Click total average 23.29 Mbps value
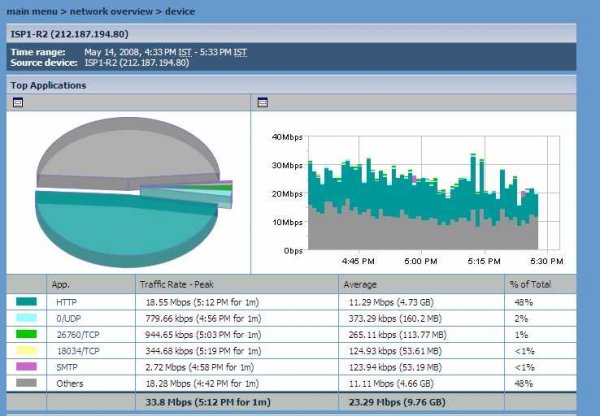This screenshot has height=416, width=600. 397,402
